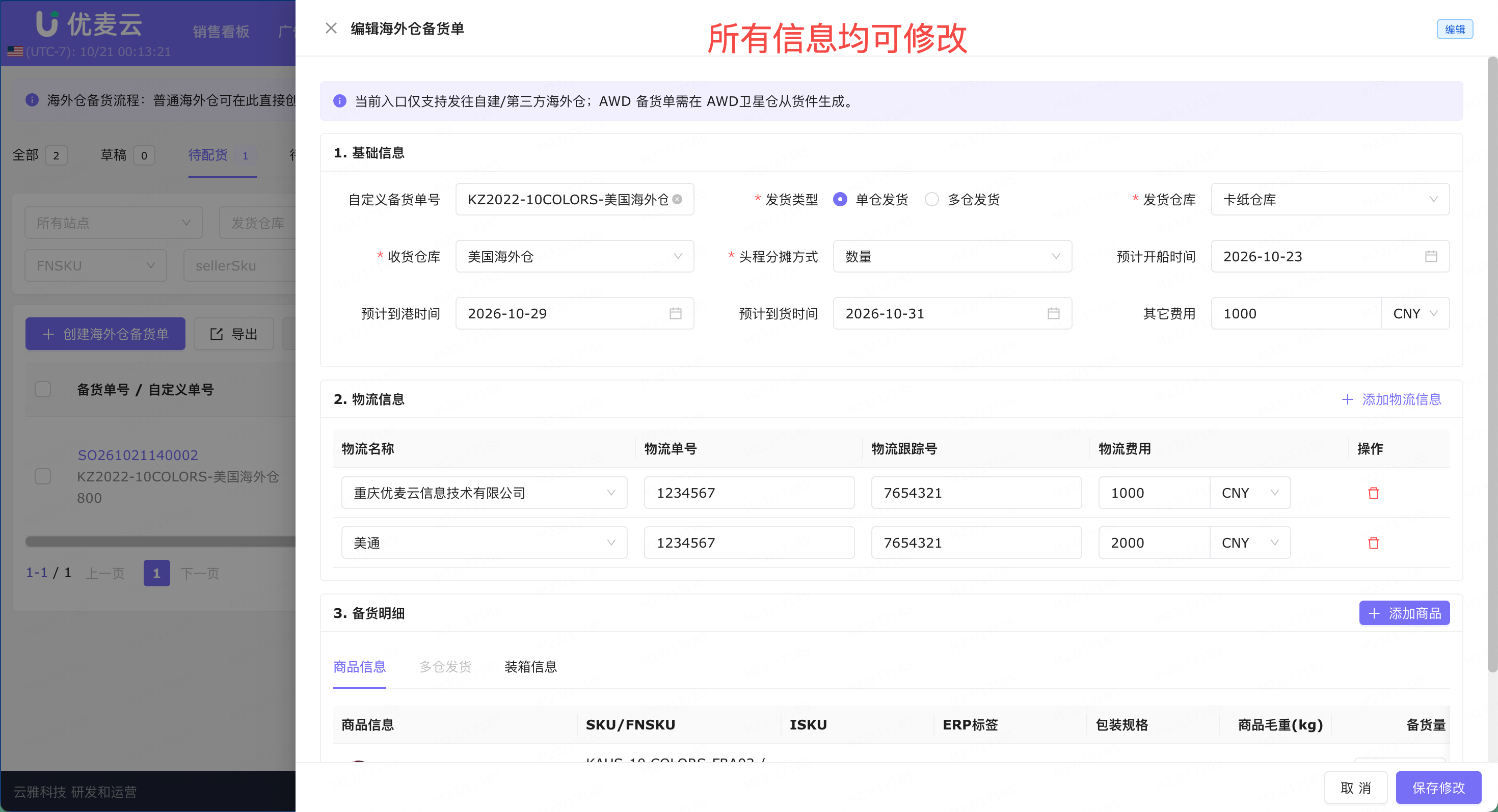Screen dimensions: 1498x812
Task: Select 草稿 tab in background list
Action: [127, 155]
